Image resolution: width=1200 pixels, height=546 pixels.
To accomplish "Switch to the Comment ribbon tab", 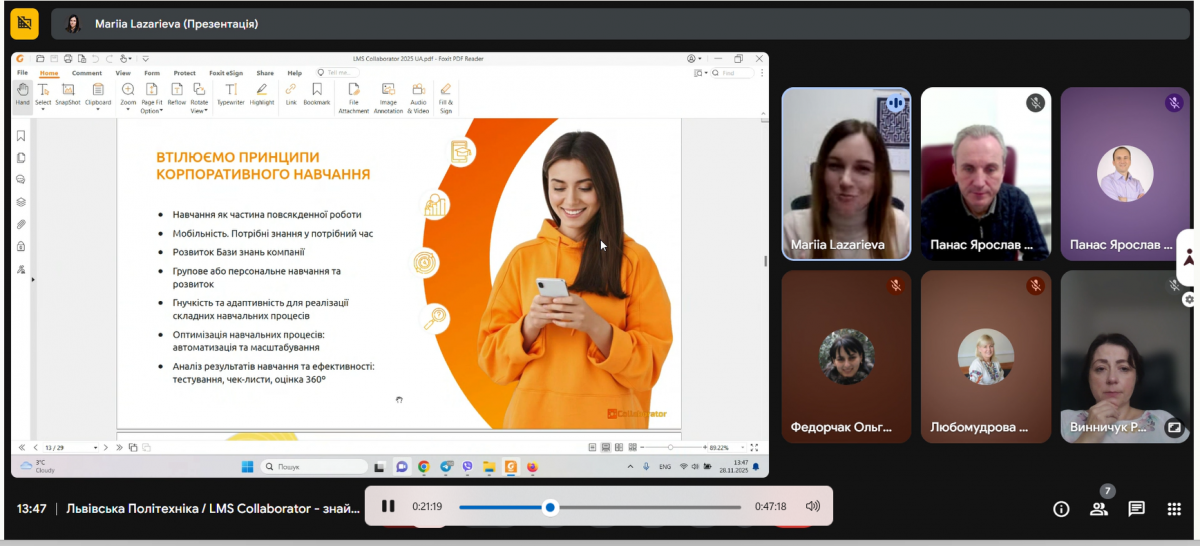I will click(87, 73).
